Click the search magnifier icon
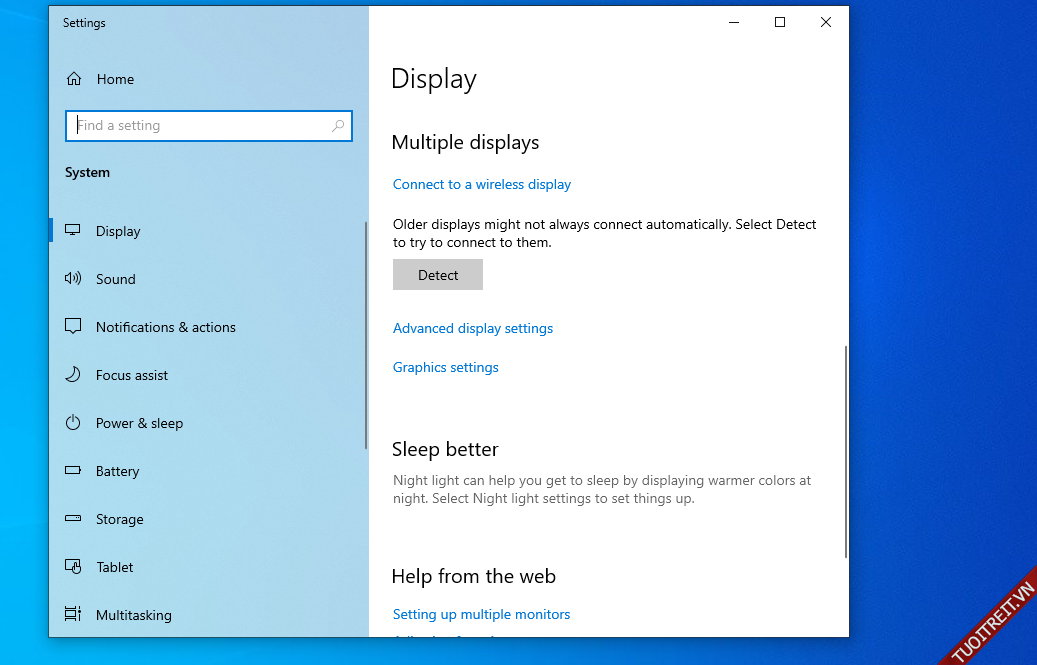Viewport: 1037px width, 665px height. 338,126
